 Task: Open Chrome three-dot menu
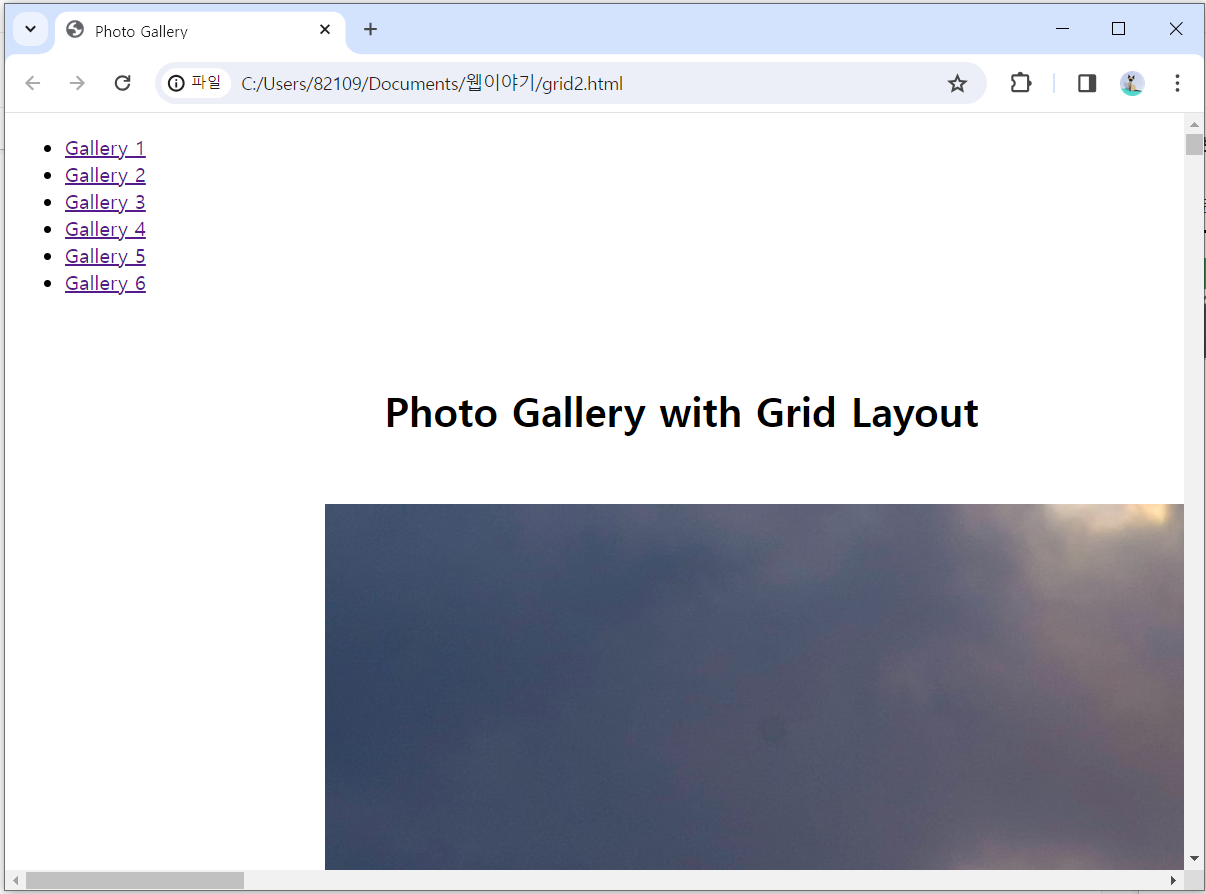tap(1177, 83)
